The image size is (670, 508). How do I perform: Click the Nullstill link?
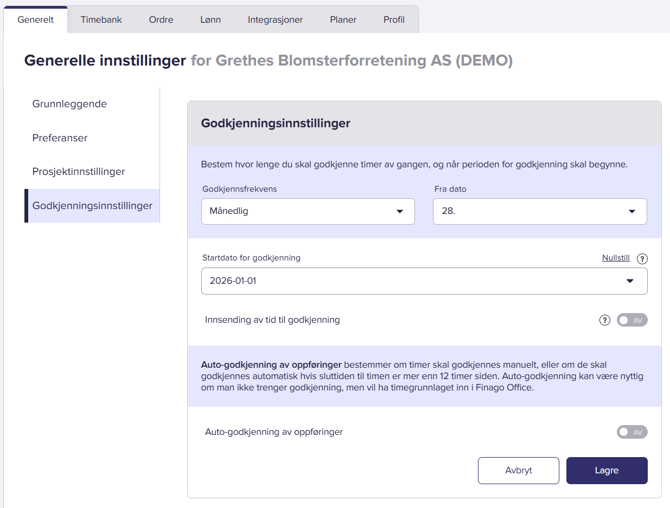615,258
